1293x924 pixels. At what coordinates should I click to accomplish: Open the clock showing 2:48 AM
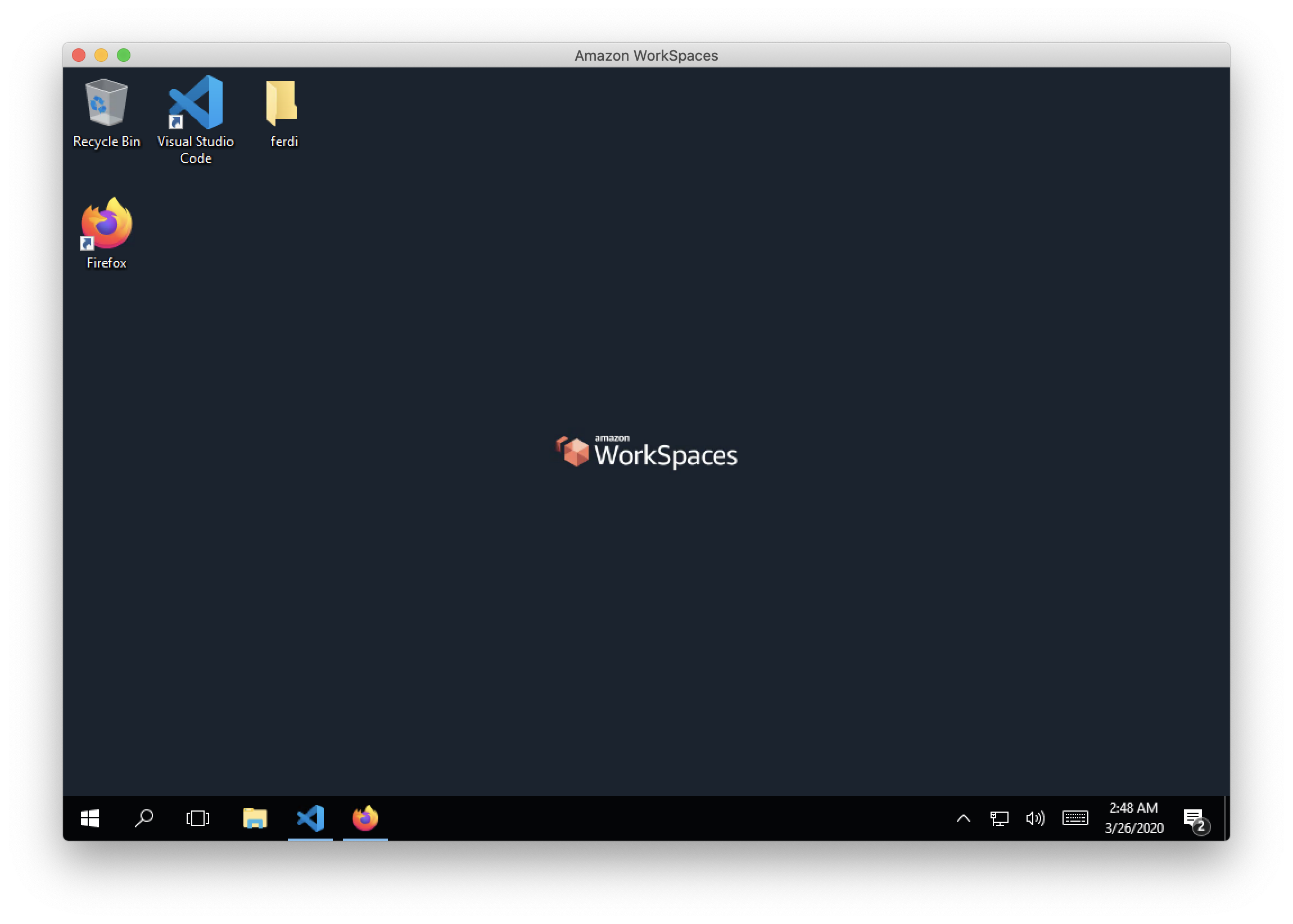pos(1134,818)
